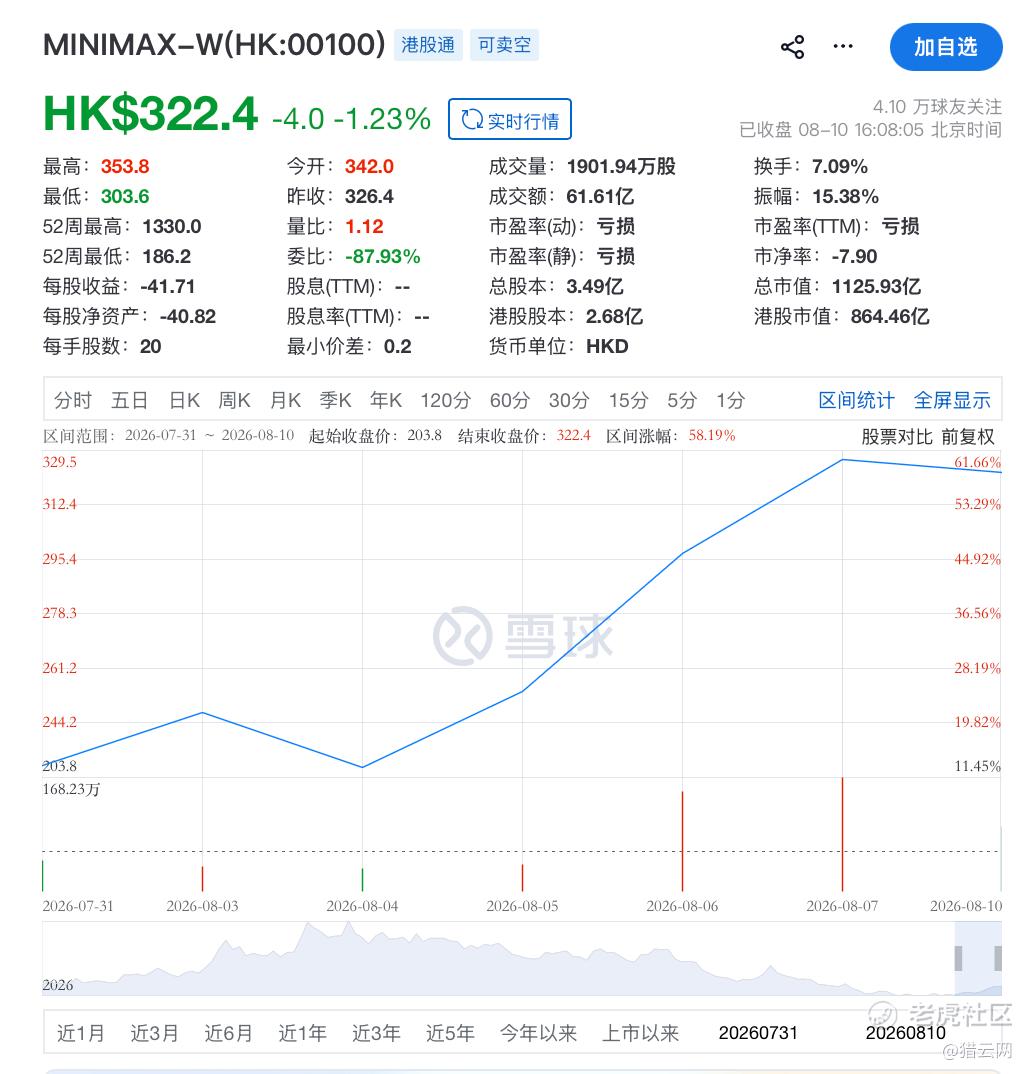This screenshot has width=1032, height=1074.
Task: Click 股票对比 stock comparison
Action: coord(896,436)
